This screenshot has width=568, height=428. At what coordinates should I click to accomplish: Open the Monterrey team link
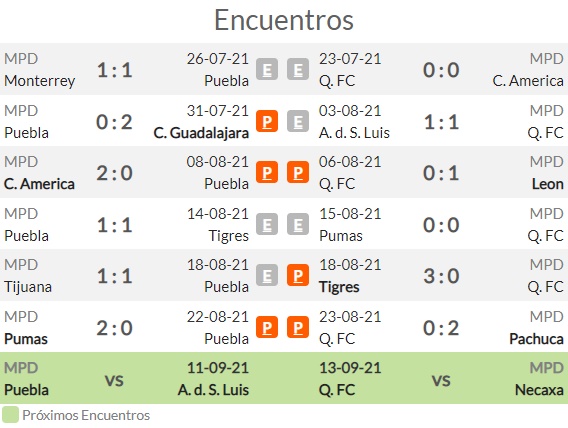coord(39,81)
